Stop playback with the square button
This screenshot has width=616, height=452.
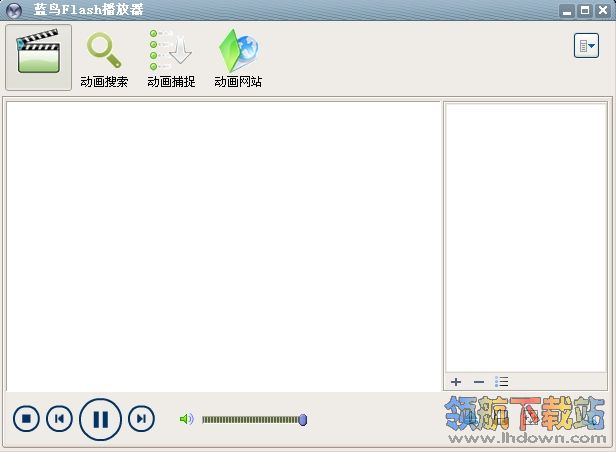26,419
